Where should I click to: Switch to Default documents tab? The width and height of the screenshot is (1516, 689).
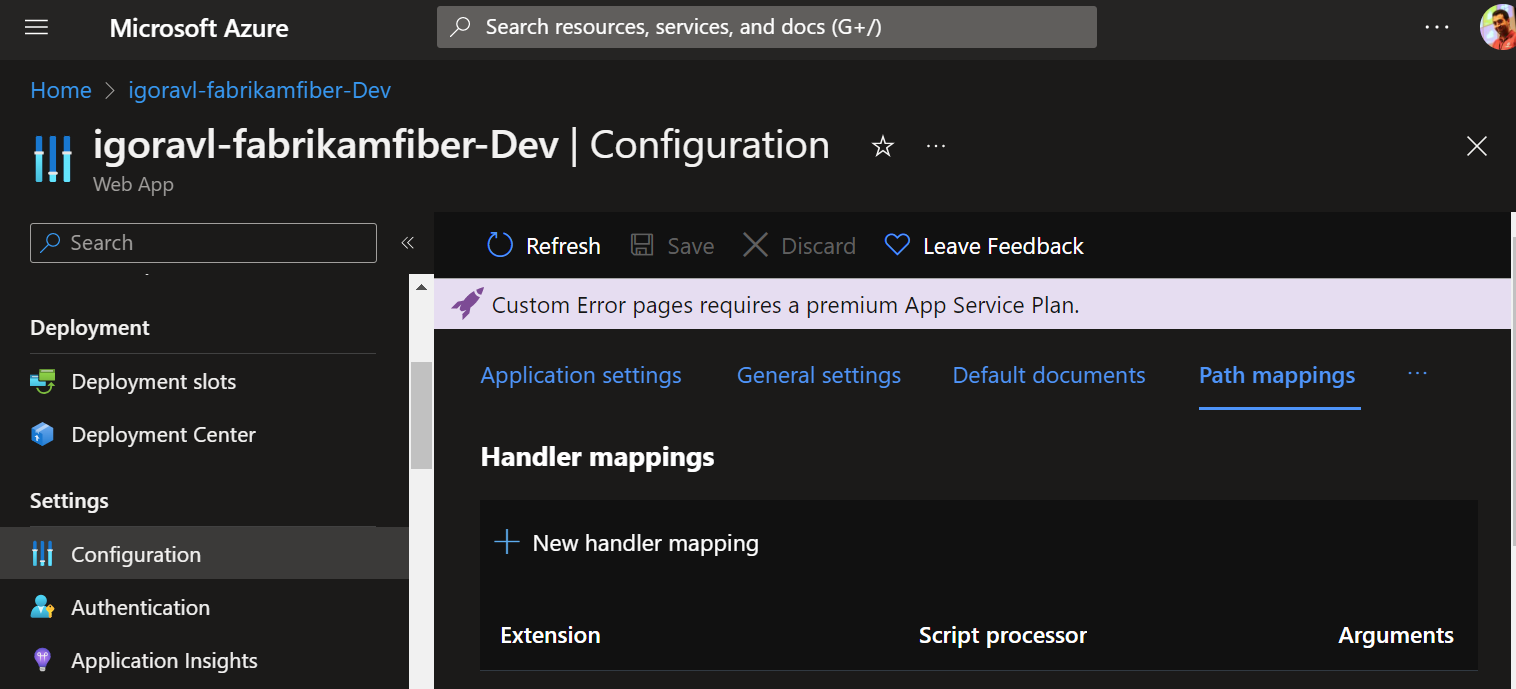(1049, 376)
